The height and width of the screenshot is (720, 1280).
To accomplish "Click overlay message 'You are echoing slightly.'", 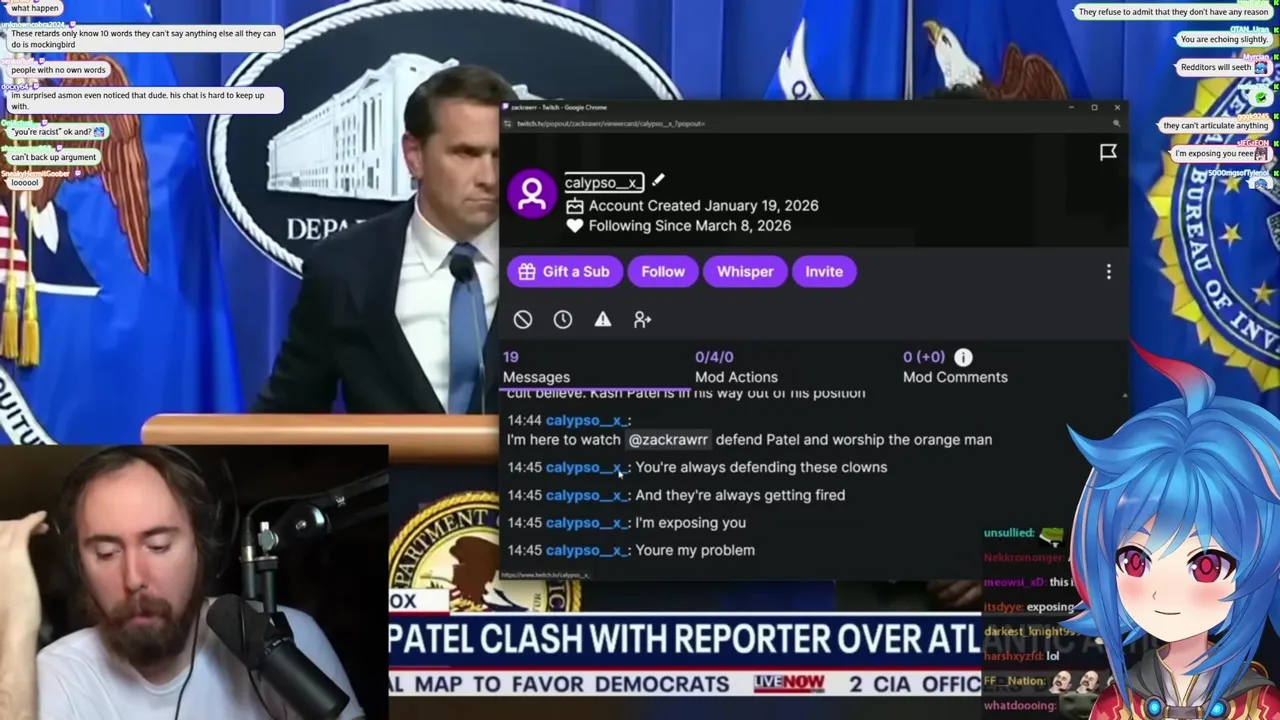I will [1224, 40].
